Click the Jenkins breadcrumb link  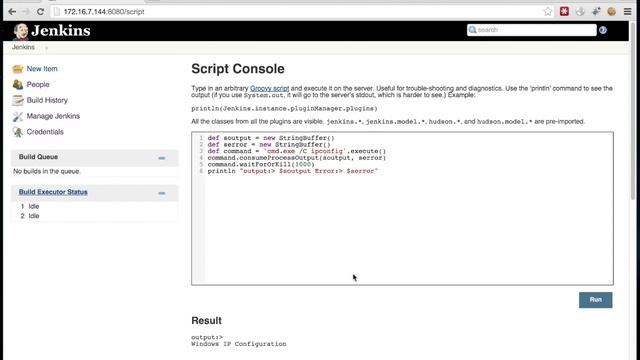click(x=23, y=47)
